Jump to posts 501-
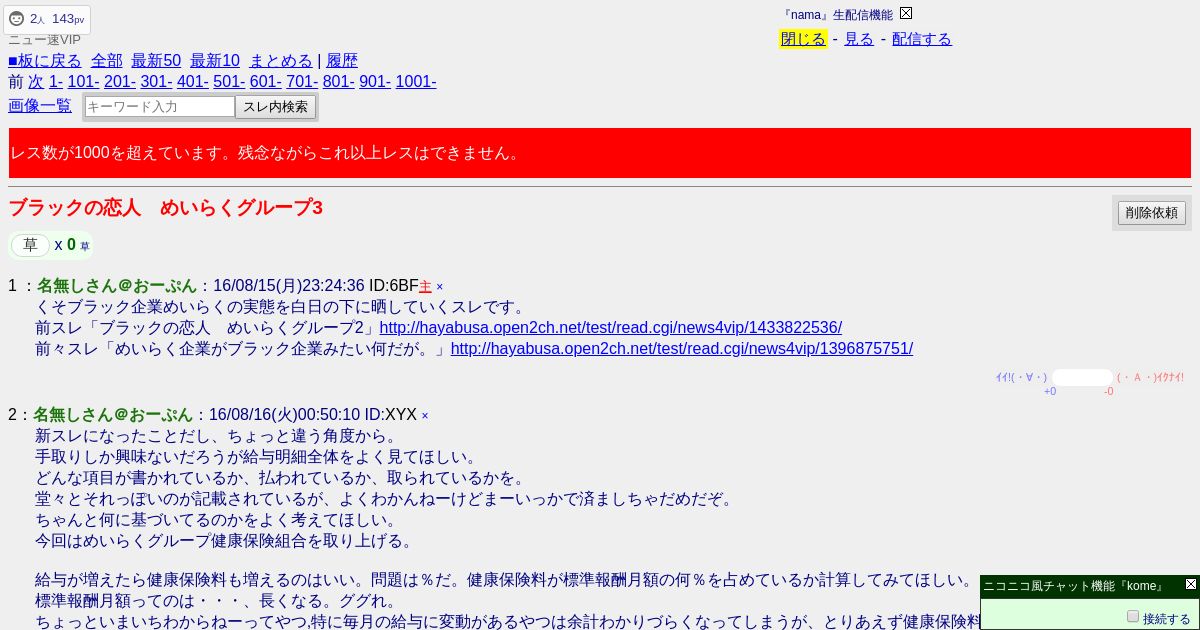Viewport: 1200px width, 630px height. (229, 82)
